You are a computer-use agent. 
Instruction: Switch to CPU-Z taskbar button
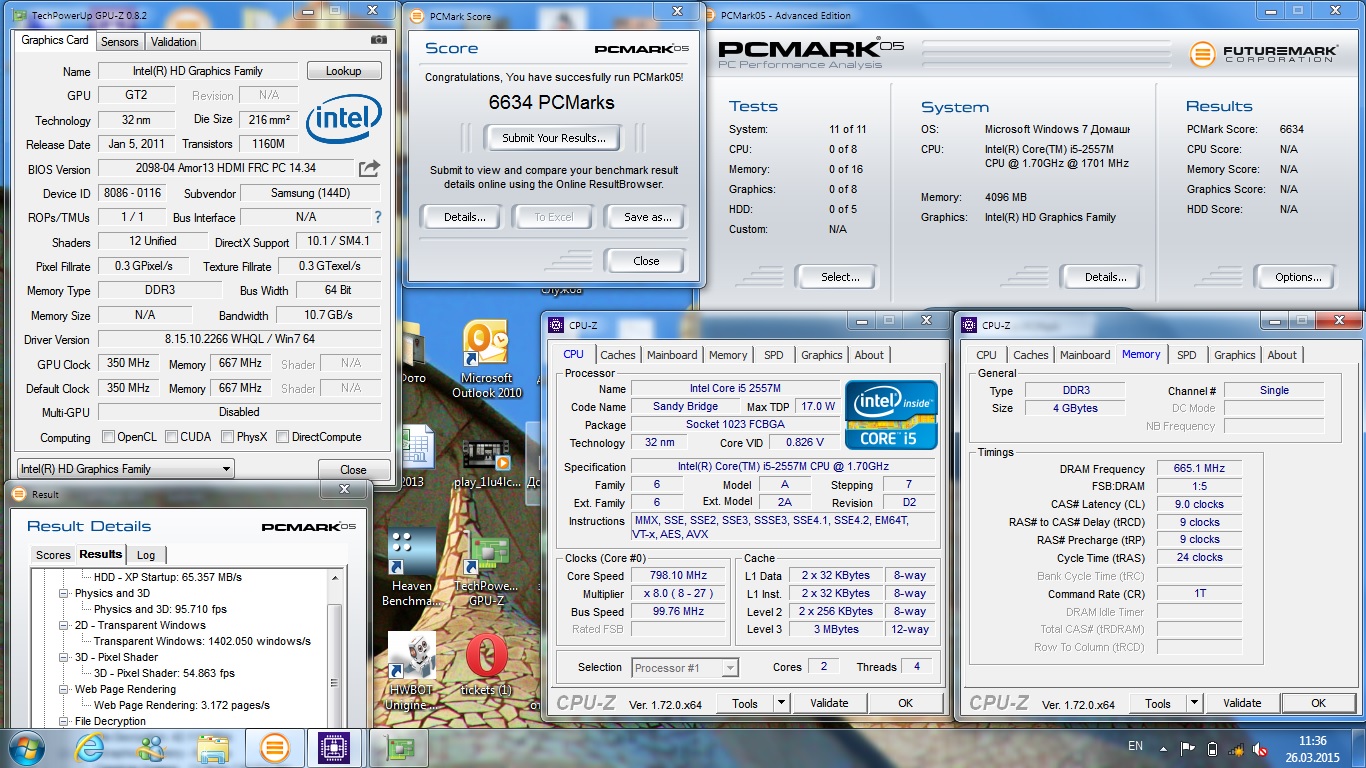[x=333, y=748]
